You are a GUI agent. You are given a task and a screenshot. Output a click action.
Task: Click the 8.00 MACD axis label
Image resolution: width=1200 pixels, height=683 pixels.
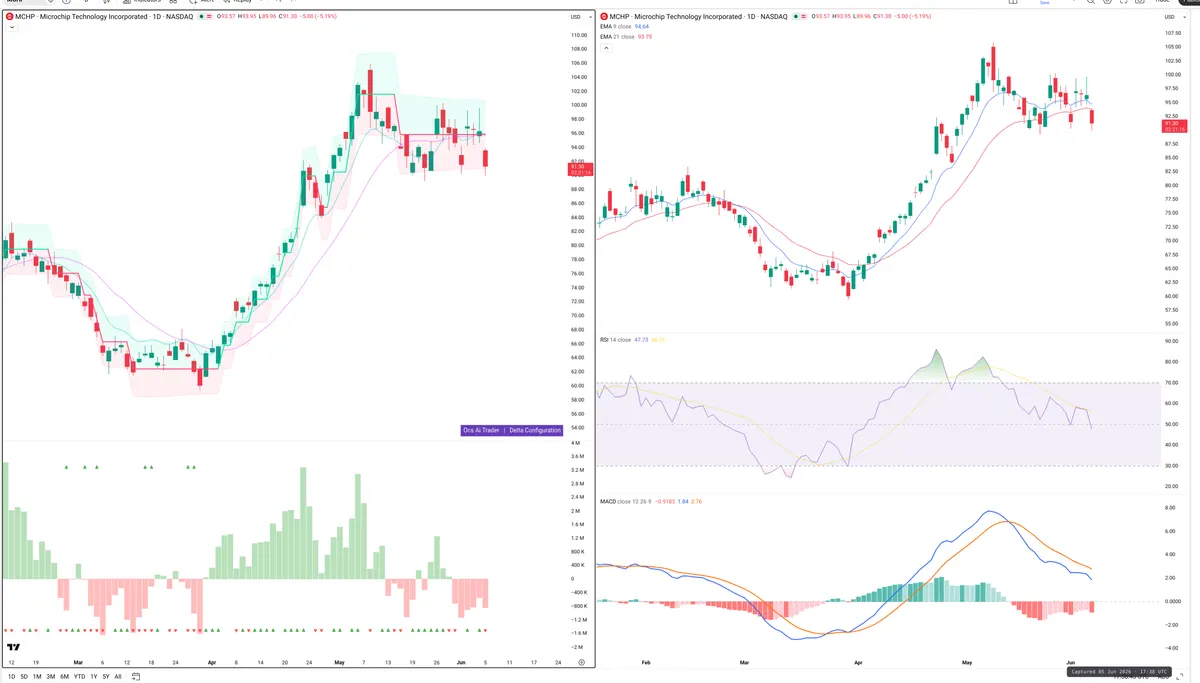click(x=1168, y=507)
